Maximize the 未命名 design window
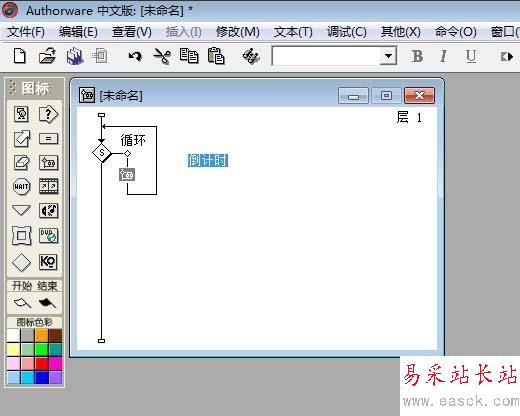 point(386,96)
